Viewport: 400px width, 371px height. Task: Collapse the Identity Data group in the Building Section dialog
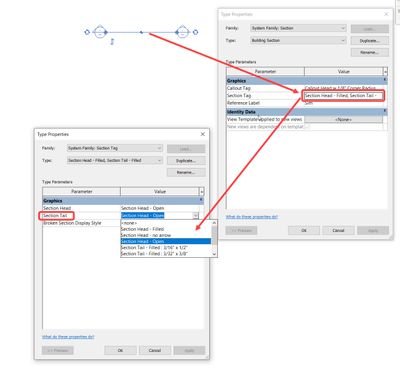click(x=385, y=110)
